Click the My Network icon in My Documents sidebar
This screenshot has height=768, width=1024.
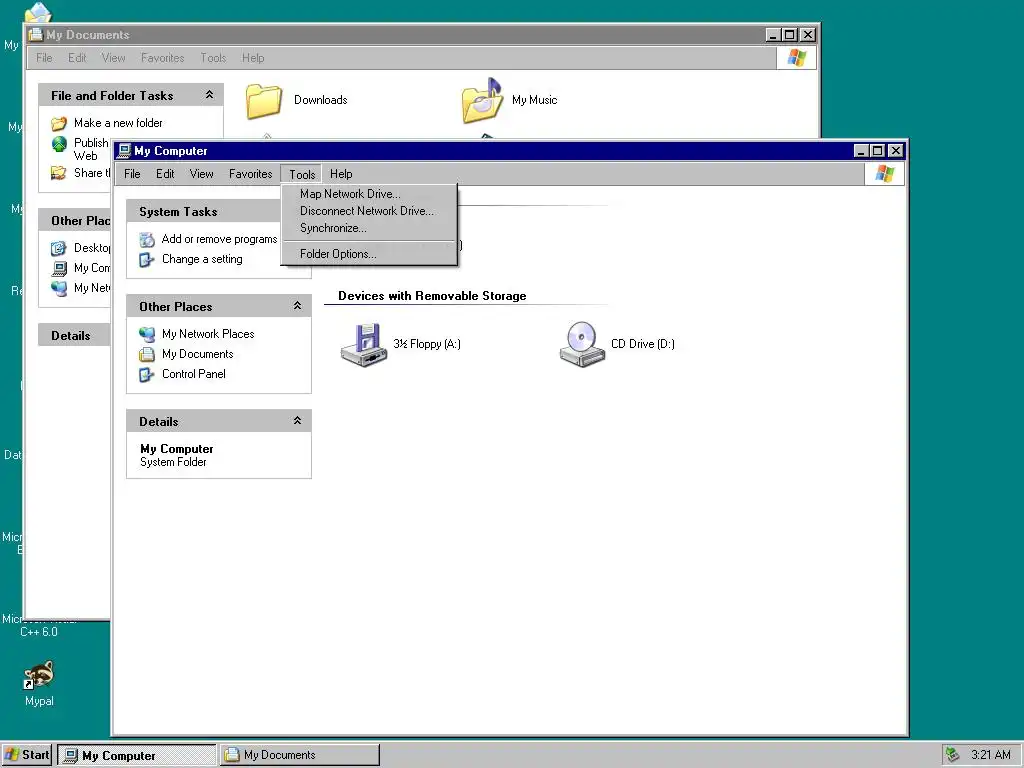(x=59, y=288)
